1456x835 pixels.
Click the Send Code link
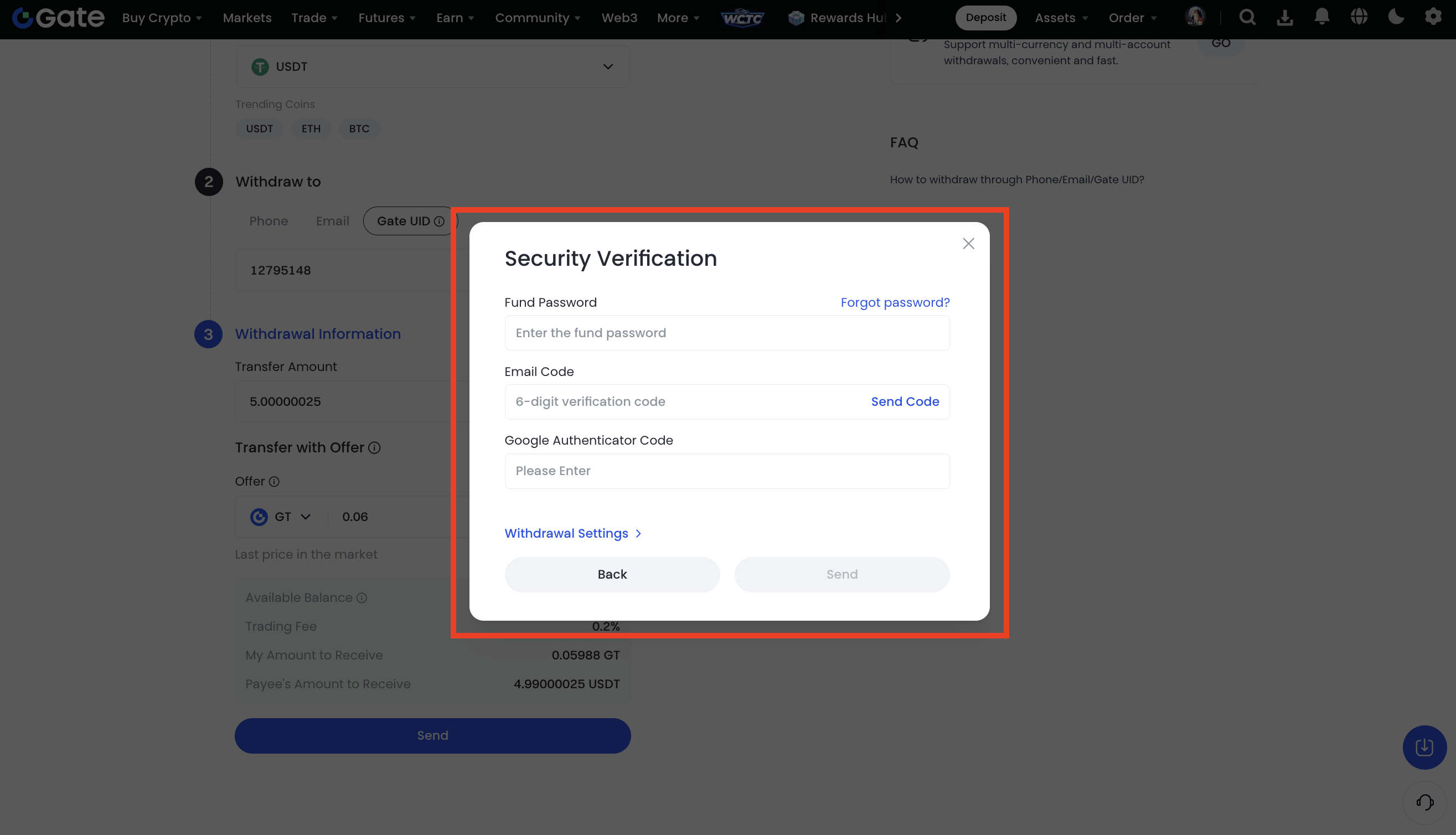point(905,401)
